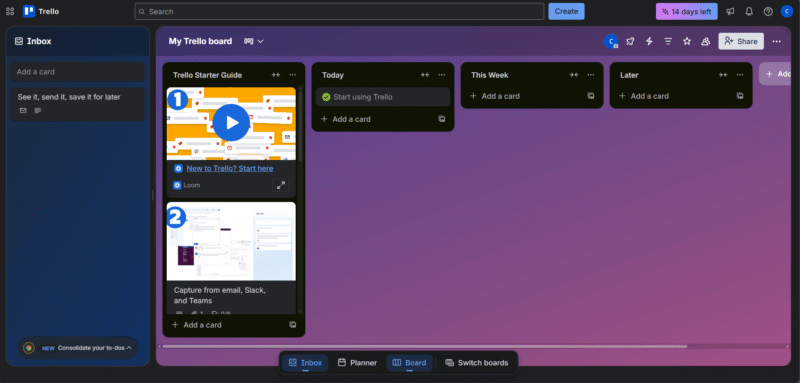The image size is (800, 383).
Task: Click the Trello logo
Action: 41,11
